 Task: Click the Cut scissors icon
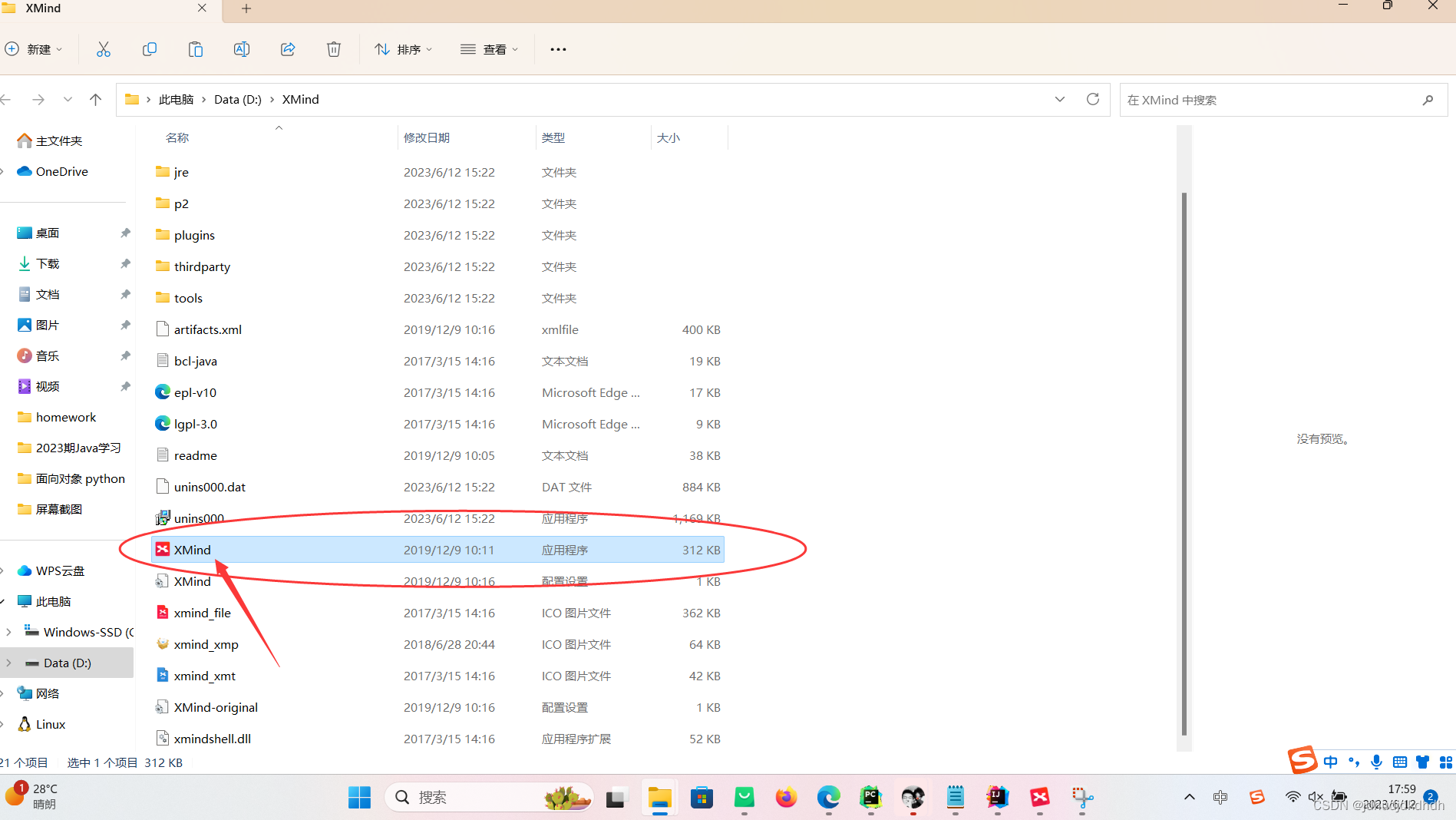coord(104,49)
